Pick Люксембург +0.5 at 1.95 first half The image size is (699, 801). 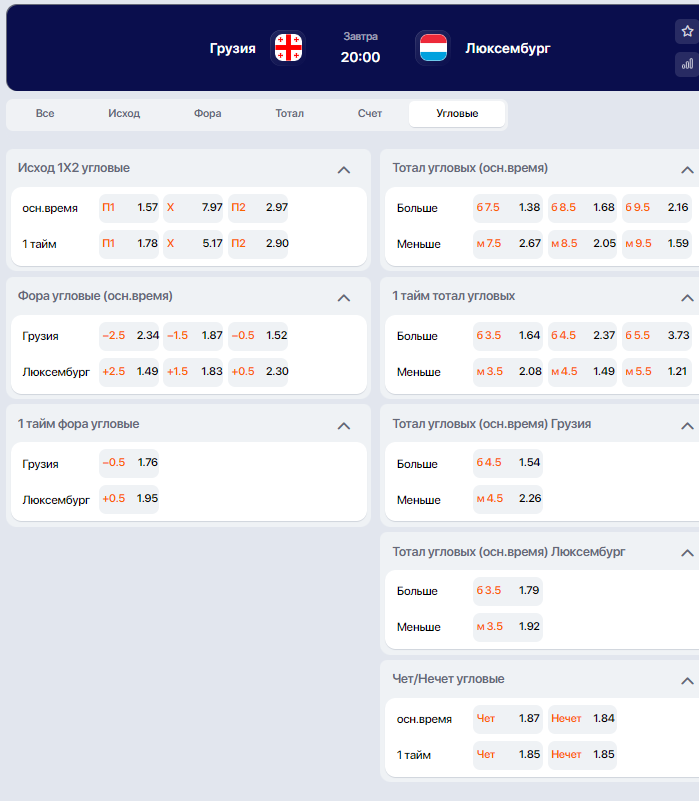(129, 499)
